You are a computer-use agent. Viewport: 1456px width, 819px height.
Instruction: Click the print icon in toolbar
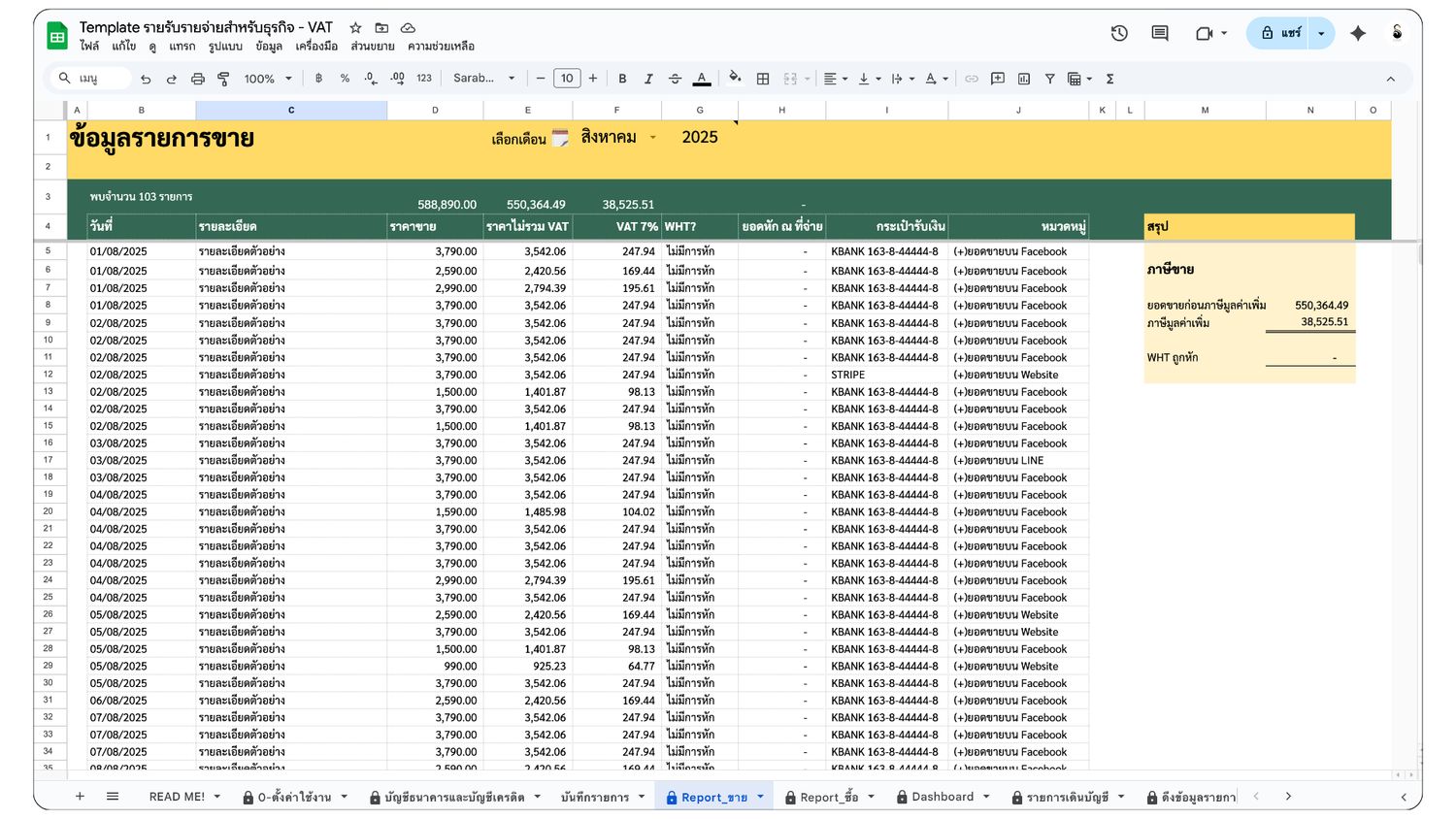198,79
